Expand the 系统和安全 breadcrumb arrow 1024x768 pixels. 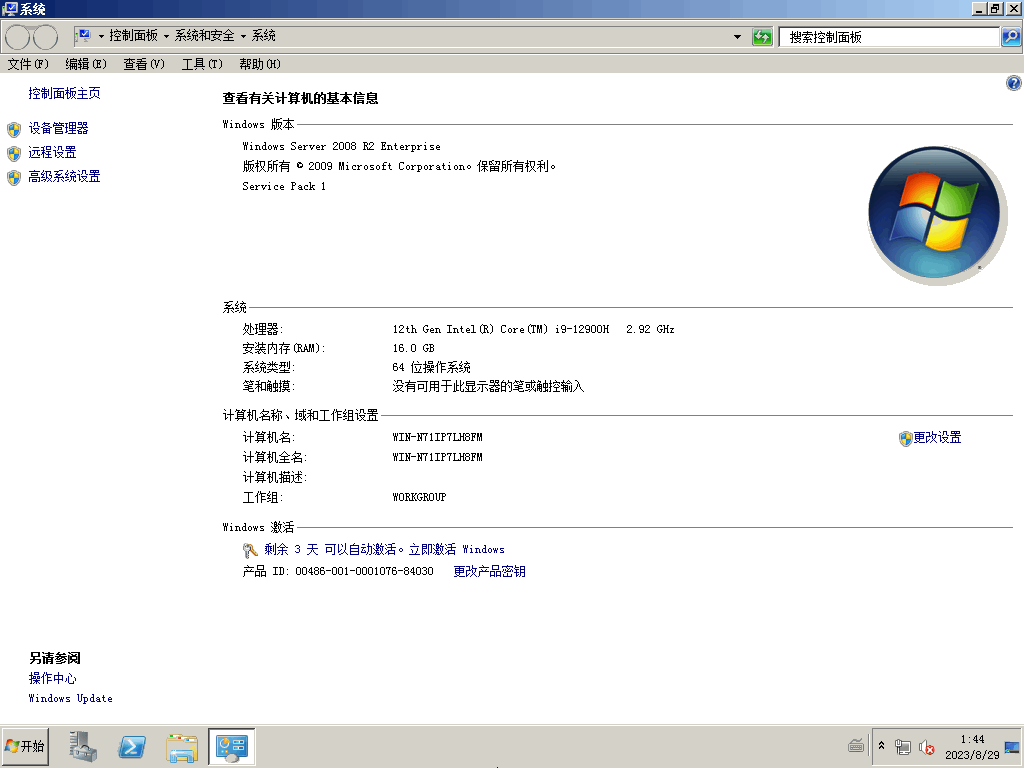243,36
